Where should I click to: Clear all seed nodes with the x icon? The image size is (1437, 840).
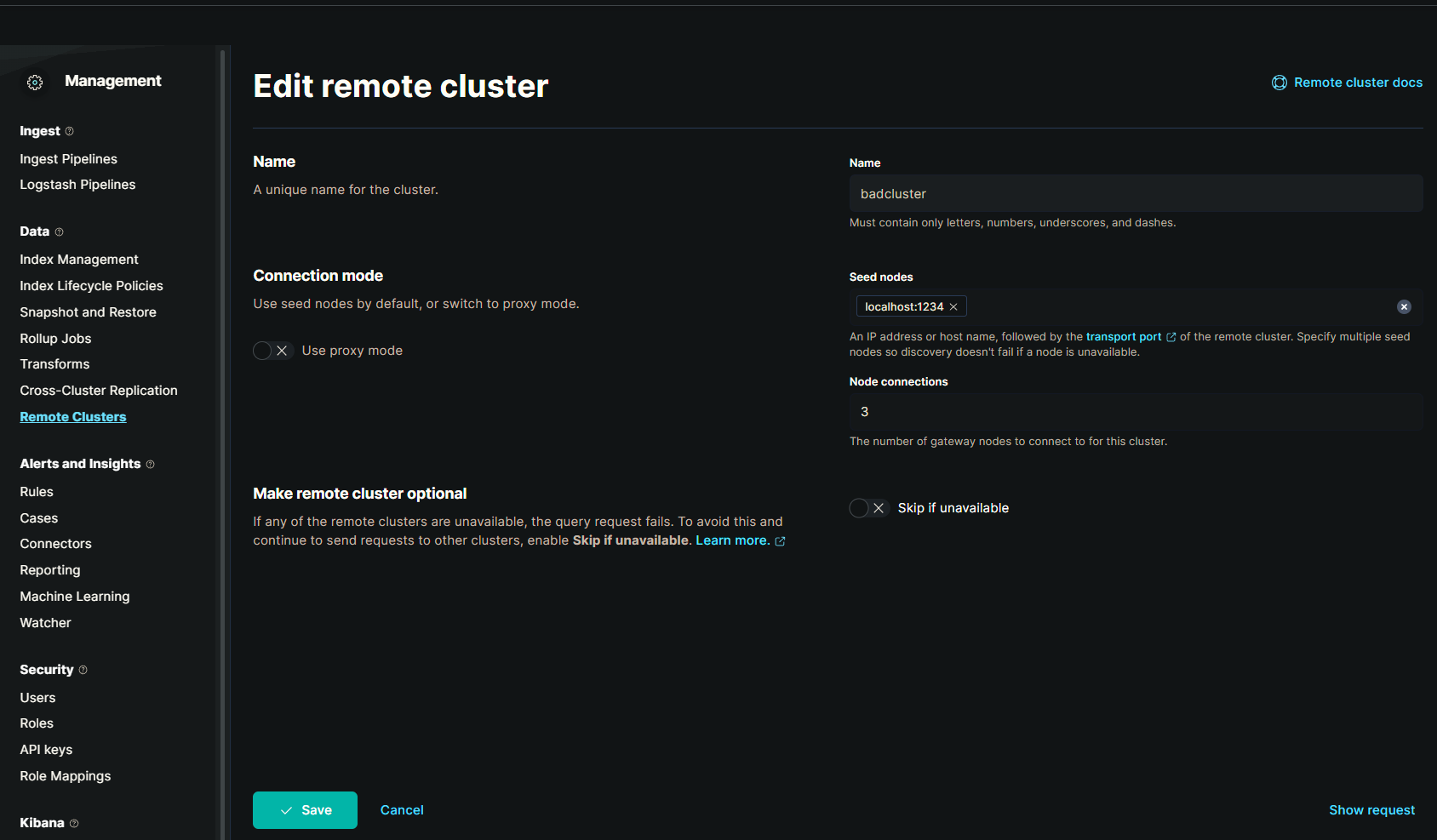(1404, 306)
